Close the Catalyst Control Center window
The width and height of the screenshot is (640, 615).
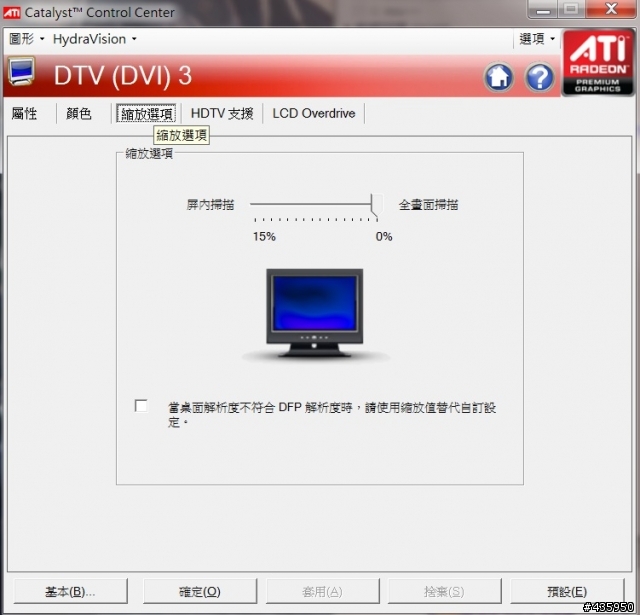[611, 9]
